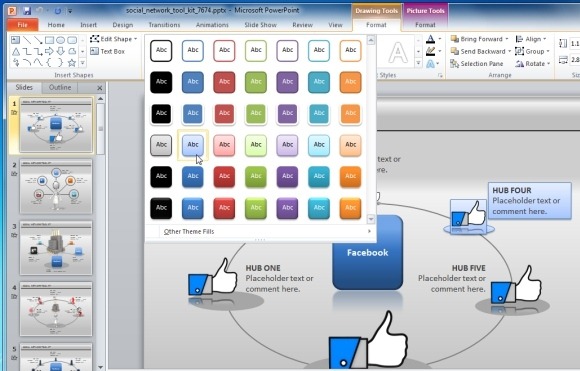This screenshot has width=580, height=371.
Task: Click the Text Fill letter A icon
Action: point(430,39)
